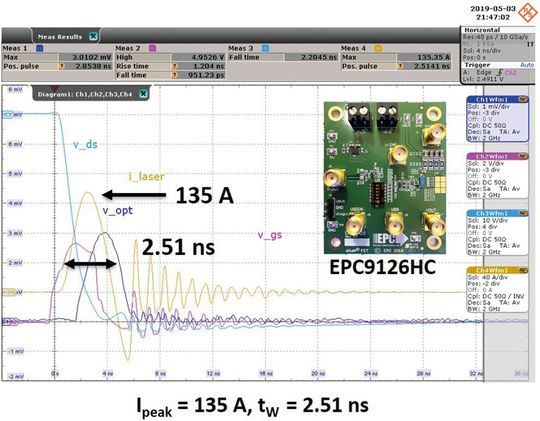
Task: Click Meas 2 High value 4.9526 V
Action: point(198,57)
